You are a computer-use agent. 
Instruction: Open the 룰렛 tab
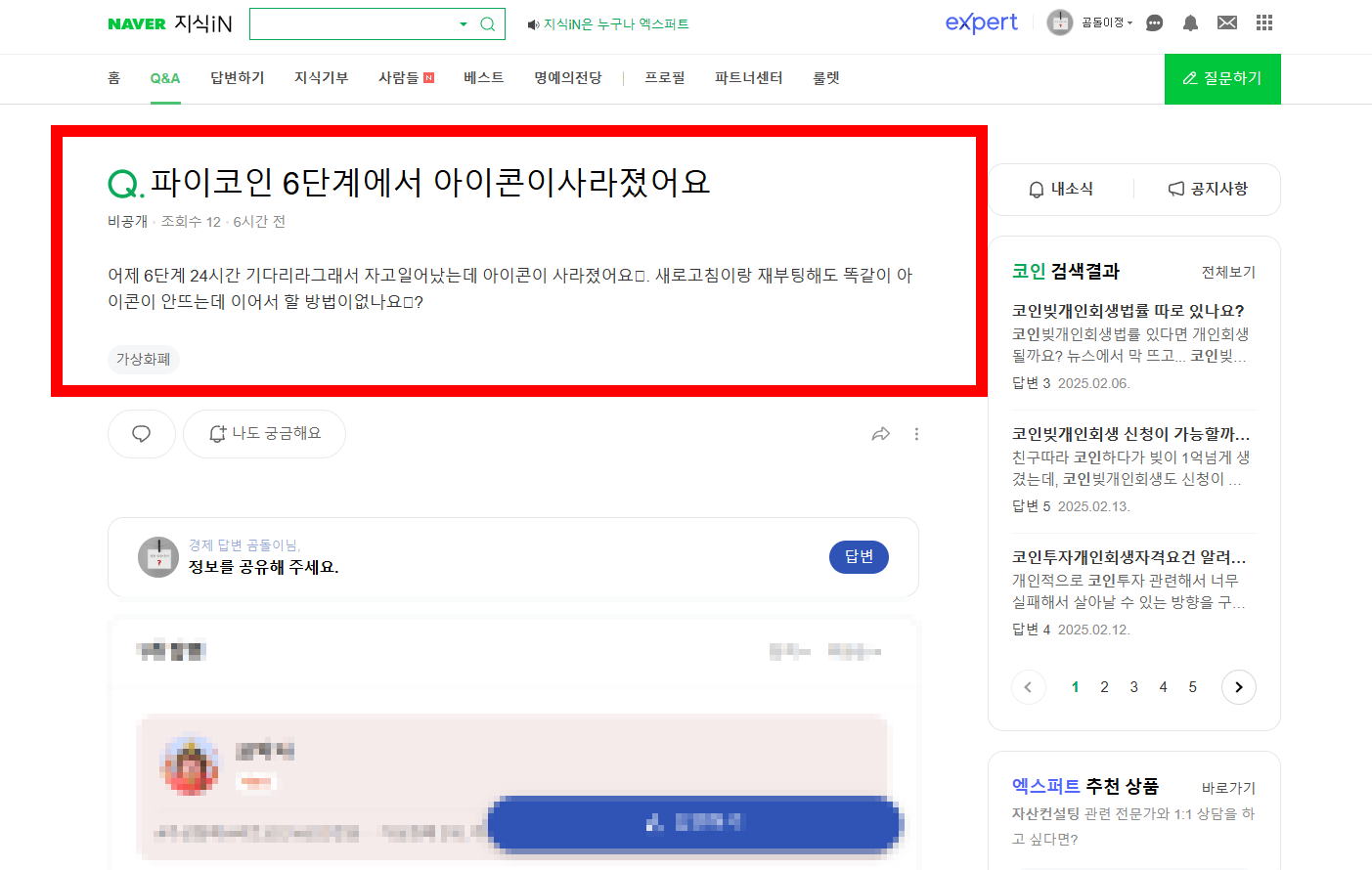826,78
